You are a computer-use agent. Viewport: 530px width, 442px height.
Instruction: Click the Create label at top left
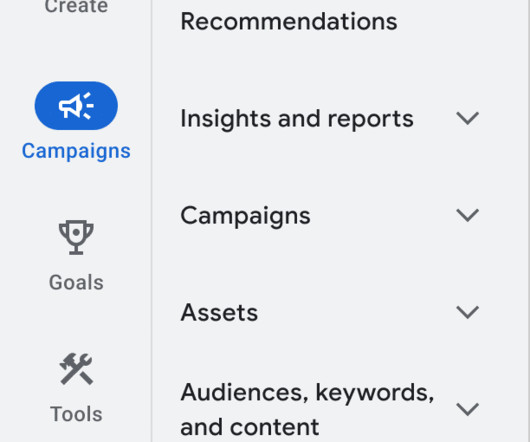point(76,6)
